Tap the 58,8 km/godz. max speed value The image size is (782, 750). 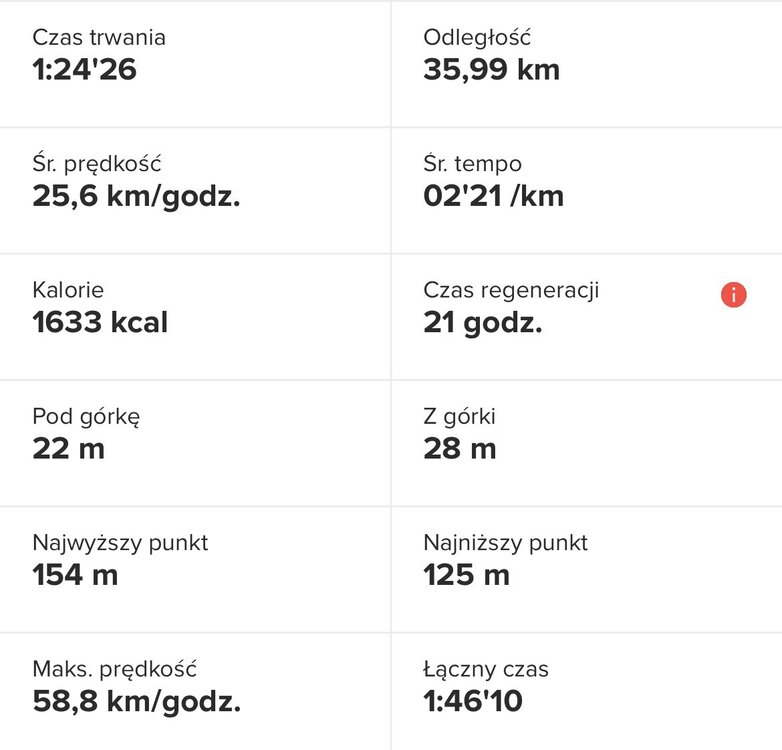136,701
